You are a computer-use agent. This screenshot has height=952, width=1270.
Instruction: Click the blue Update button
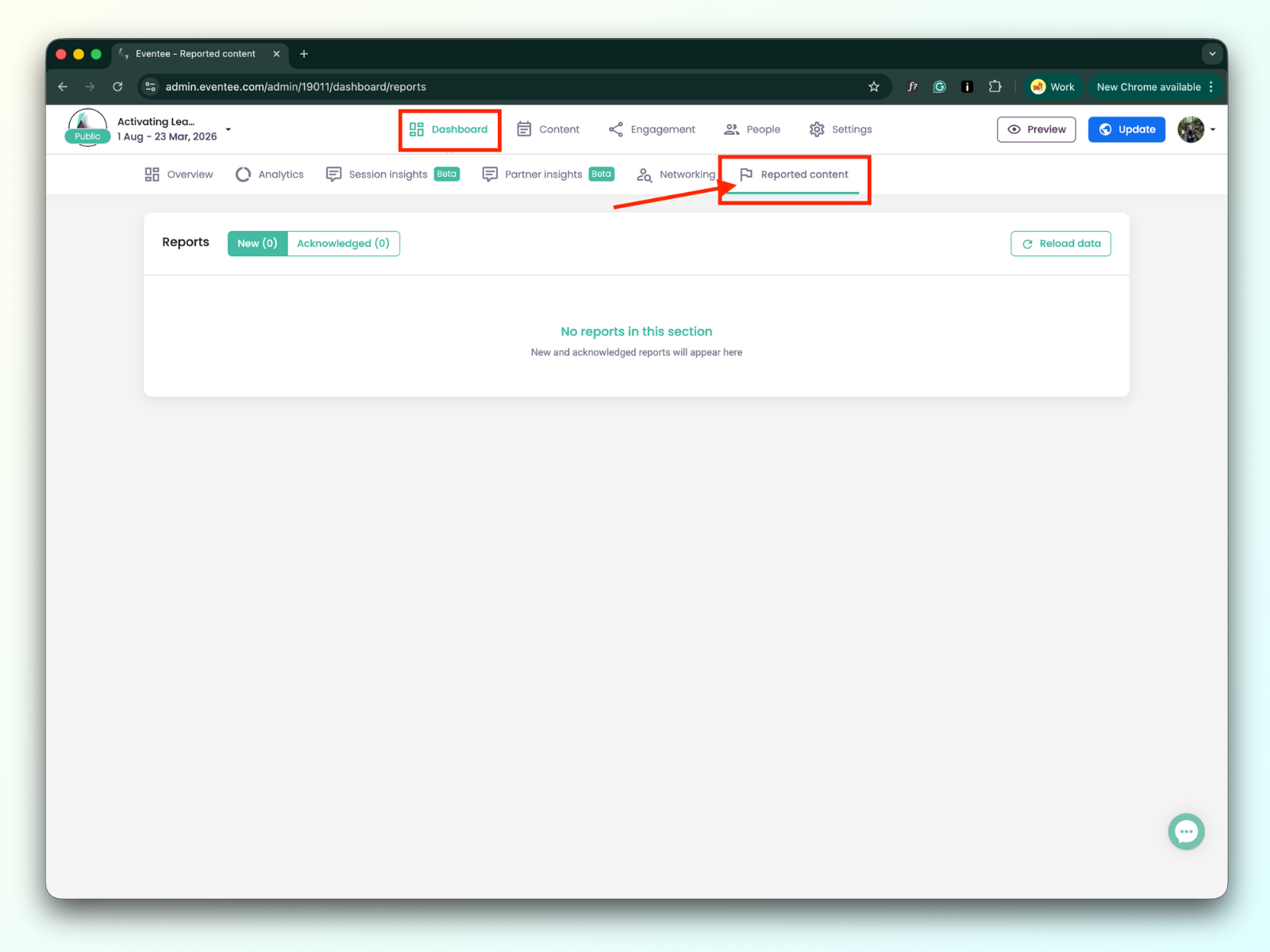(1126, 129)
